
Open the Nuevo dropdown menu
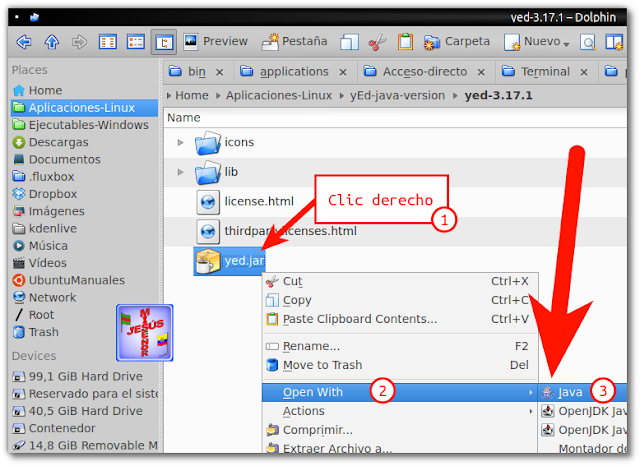pos(537,41)
